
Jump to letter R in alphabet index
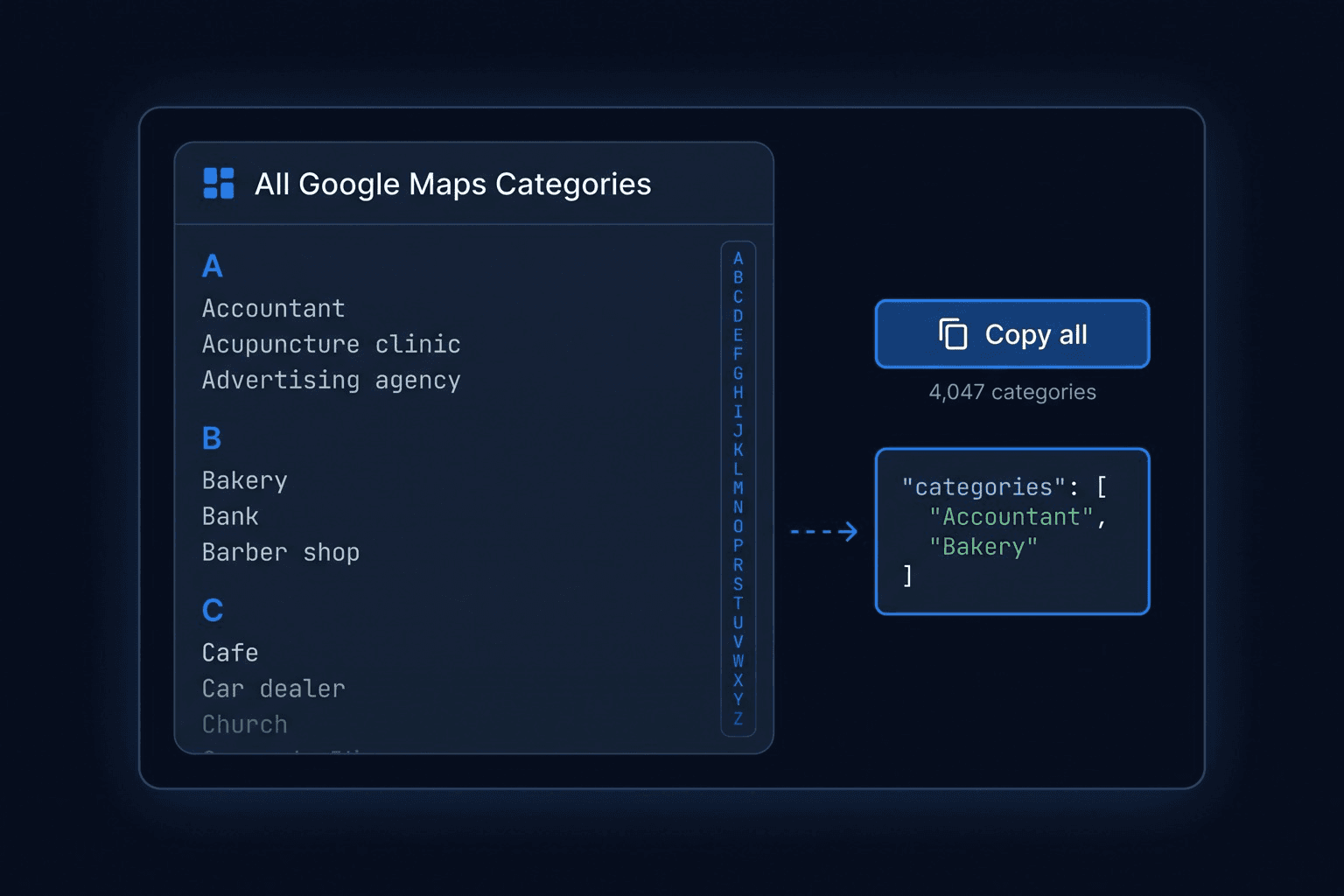[738, 565]
